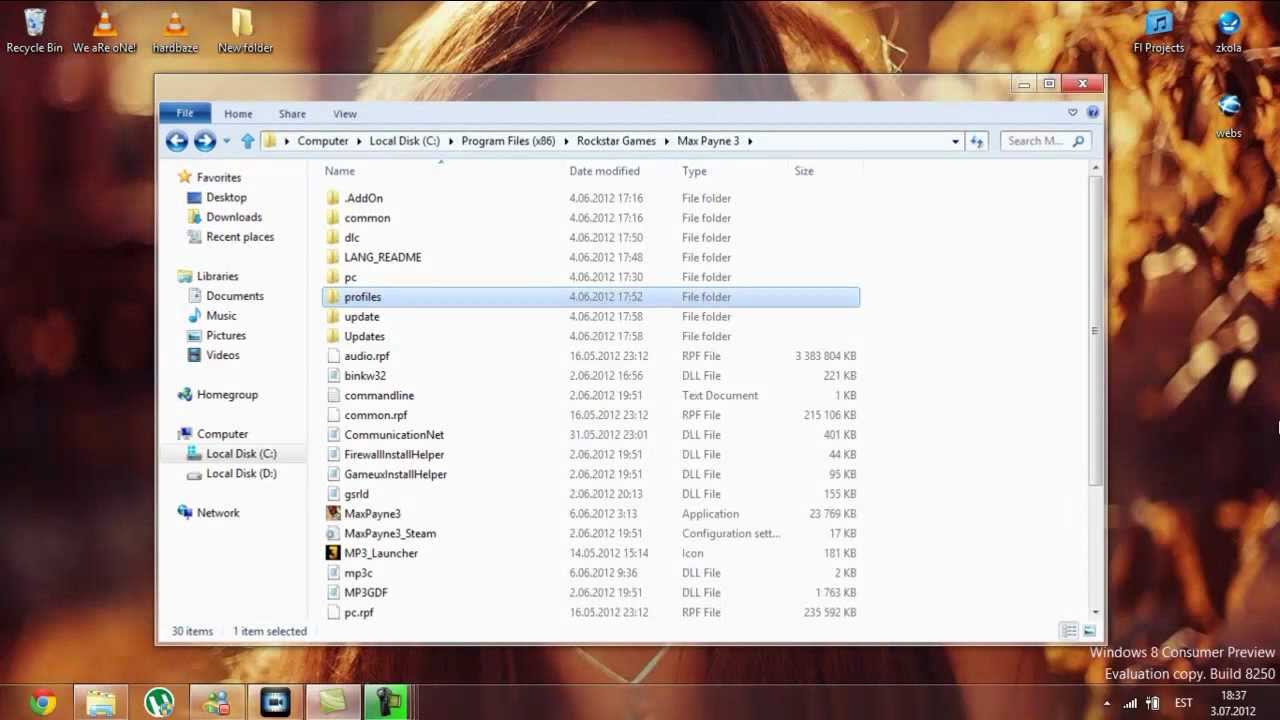The width and height of the screenshot is (1280, 720).
Task: Click the EST input language indicator
Action: pos(1184,703)
